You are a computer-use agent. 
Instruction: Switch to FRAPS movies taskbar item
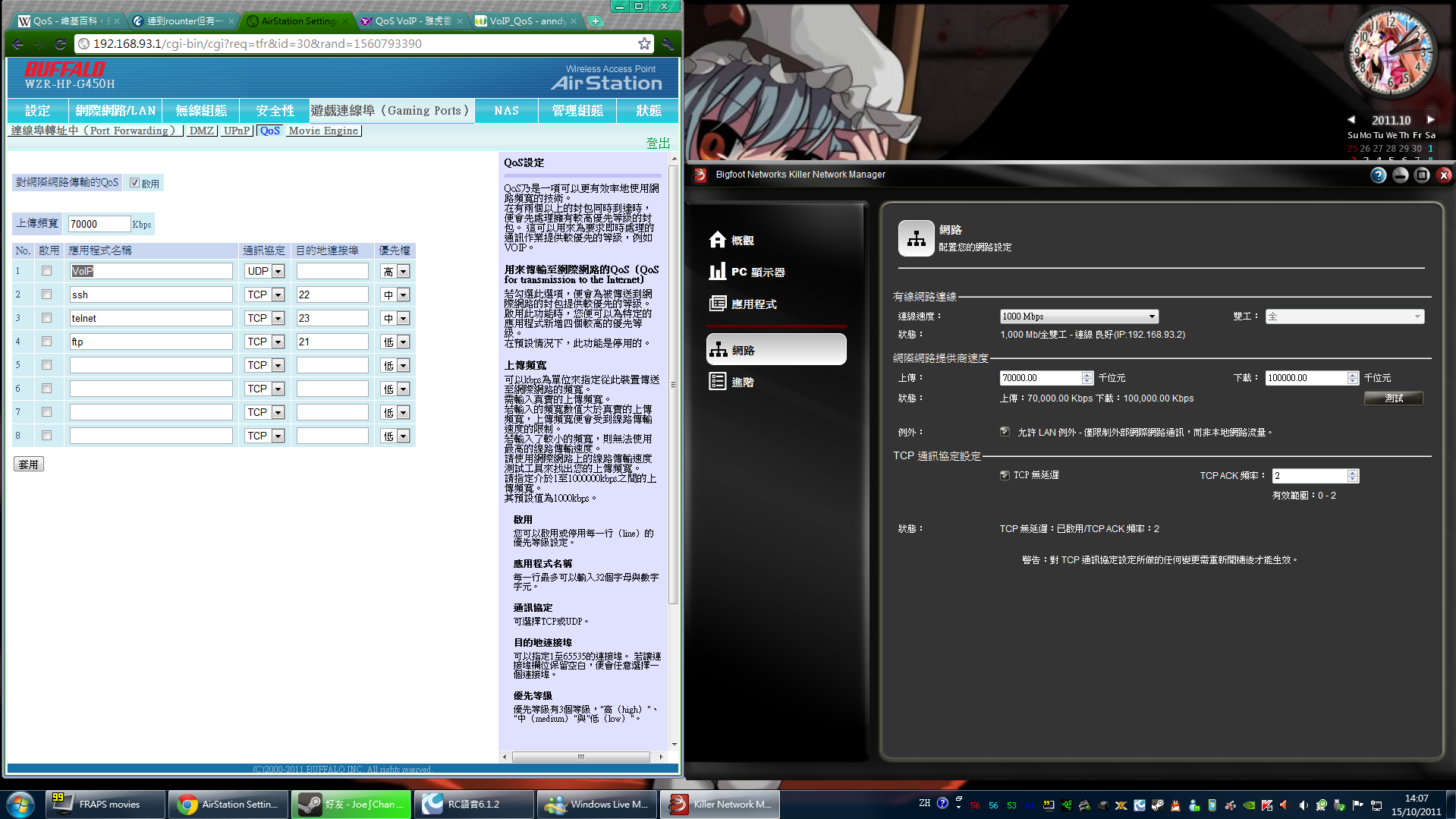pyautogui.click(x=105, y=805)
